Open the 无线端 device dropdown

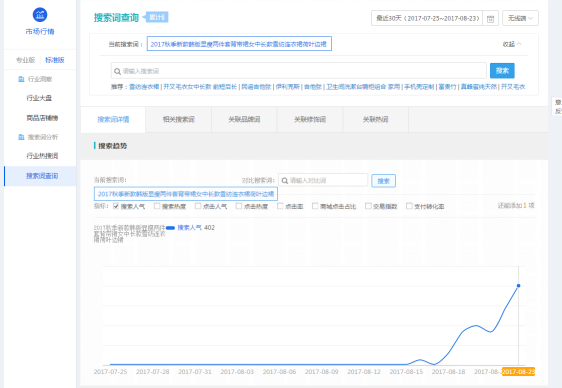(520, 18)
